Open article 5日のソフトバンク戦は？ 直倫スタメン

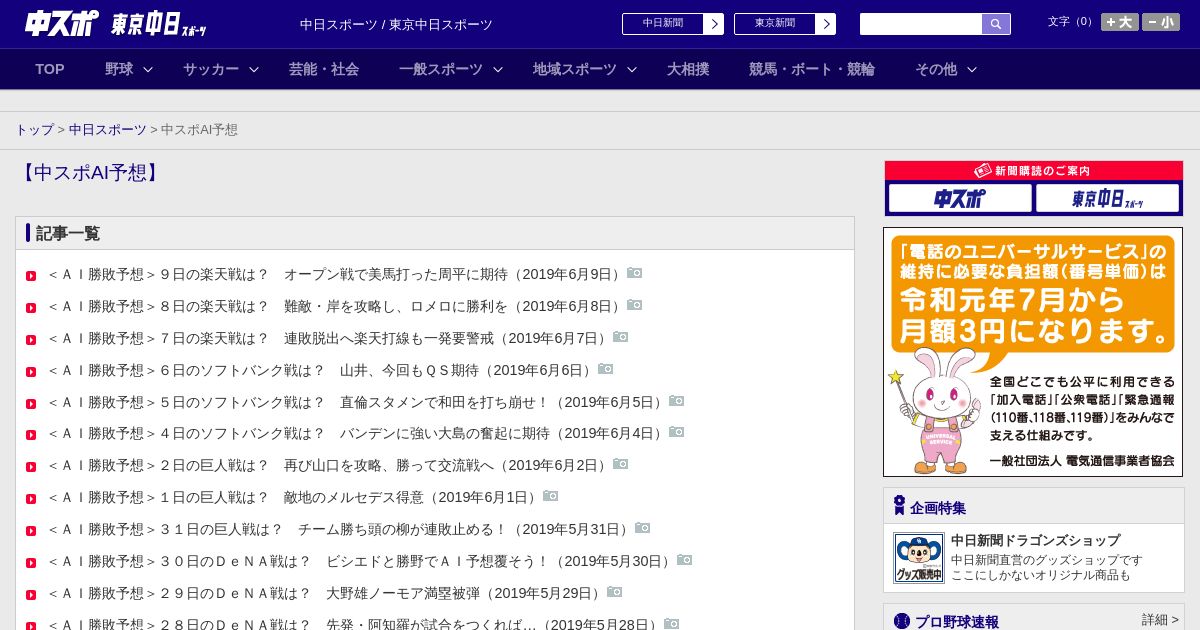(357, 402)
